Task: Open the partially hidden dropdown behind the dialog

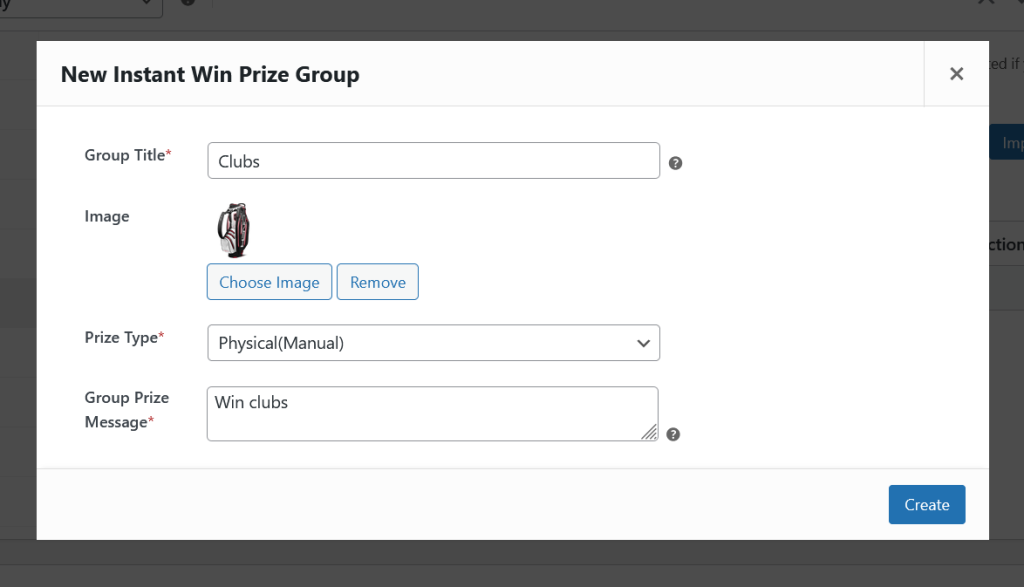Action: [80, 5]
